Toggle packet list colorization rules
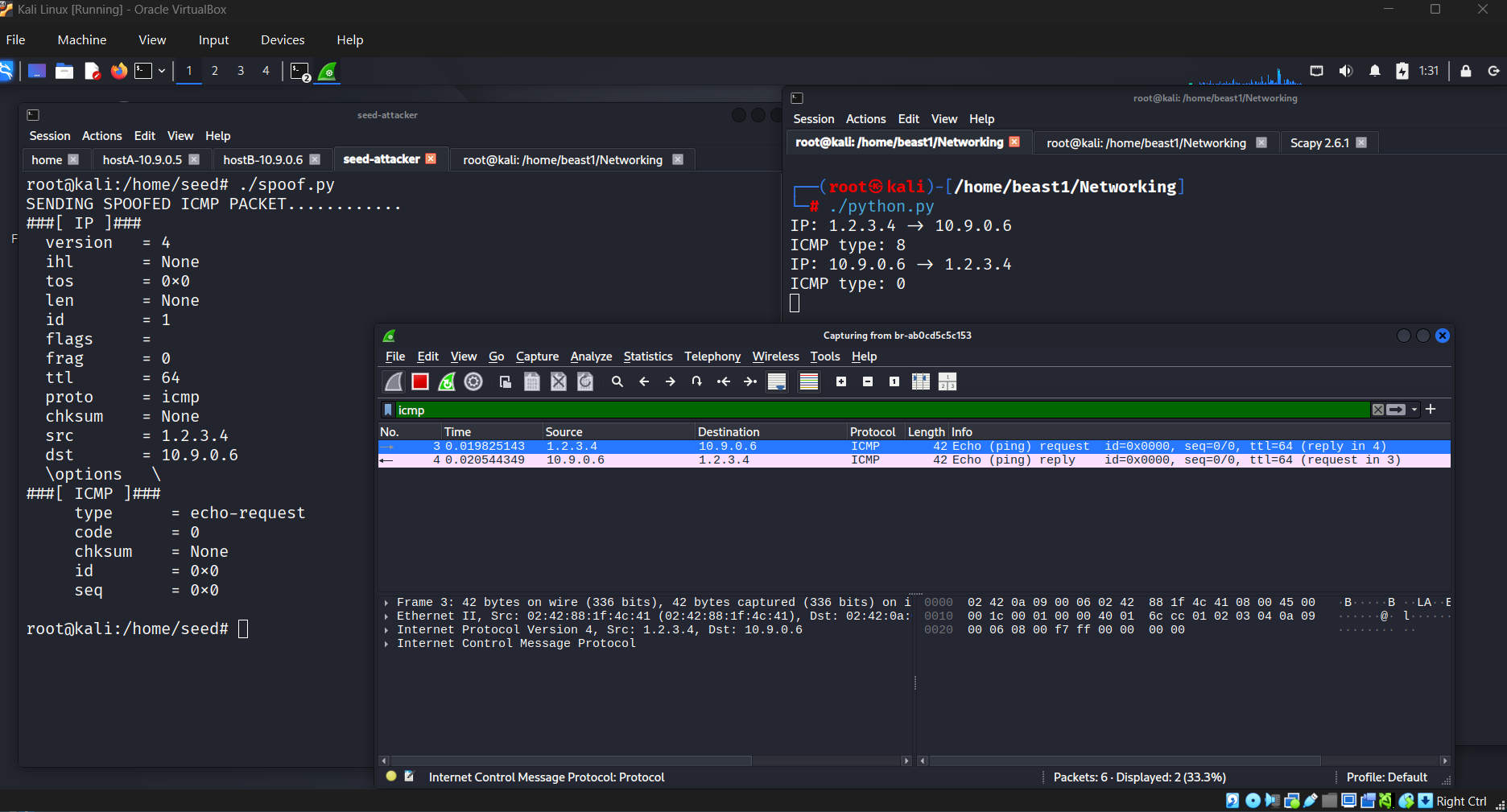The width and height of the screenshot is (1507, 812). pyautogui.click(x=808, y=381)
